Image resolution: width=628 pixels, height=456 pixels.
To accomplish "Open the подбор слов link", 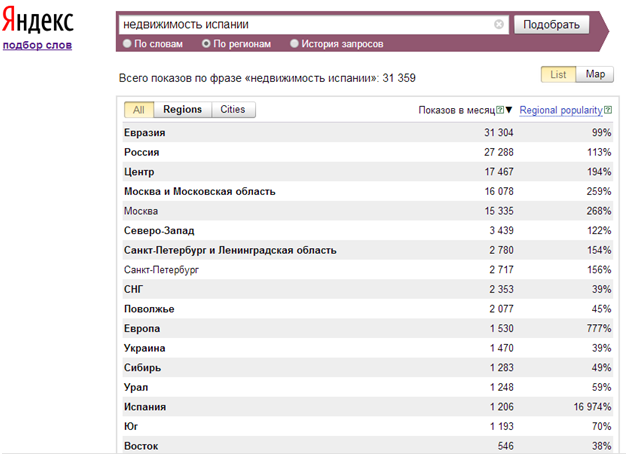I will pyautogui.click(x=37, y=45).
